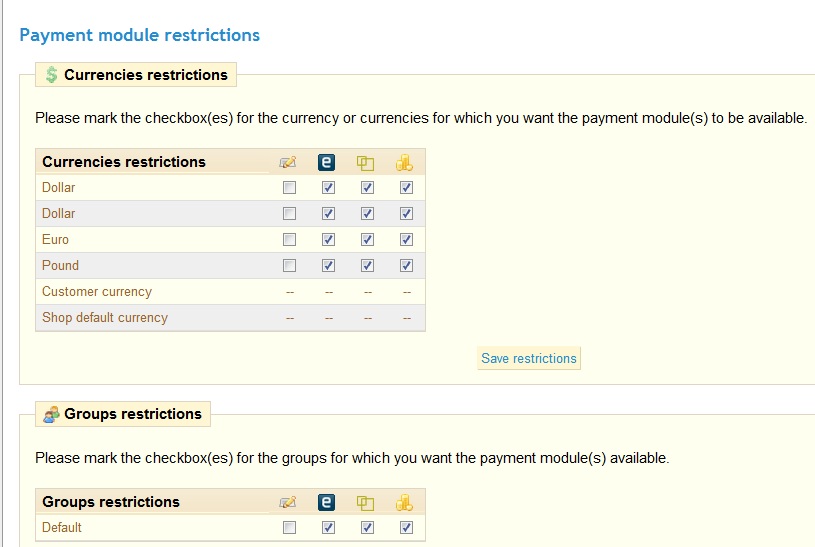Click the Customer currency row label
This screenshot has width=815, height=547.
coord(97,292)
